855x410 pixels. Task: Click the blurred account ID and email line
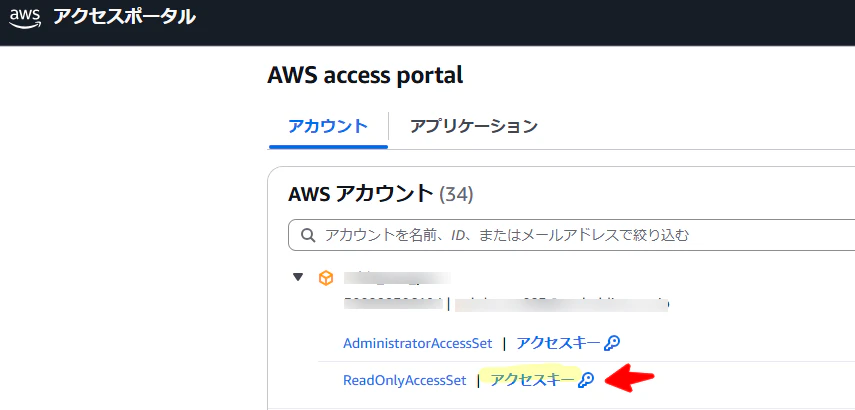click(507, 304)
